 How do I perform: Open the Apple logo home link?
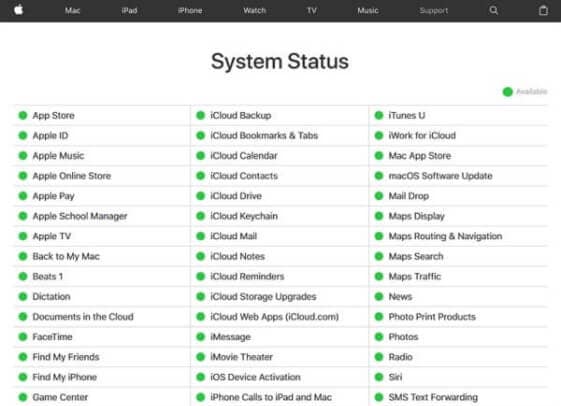tap(19, 10)
